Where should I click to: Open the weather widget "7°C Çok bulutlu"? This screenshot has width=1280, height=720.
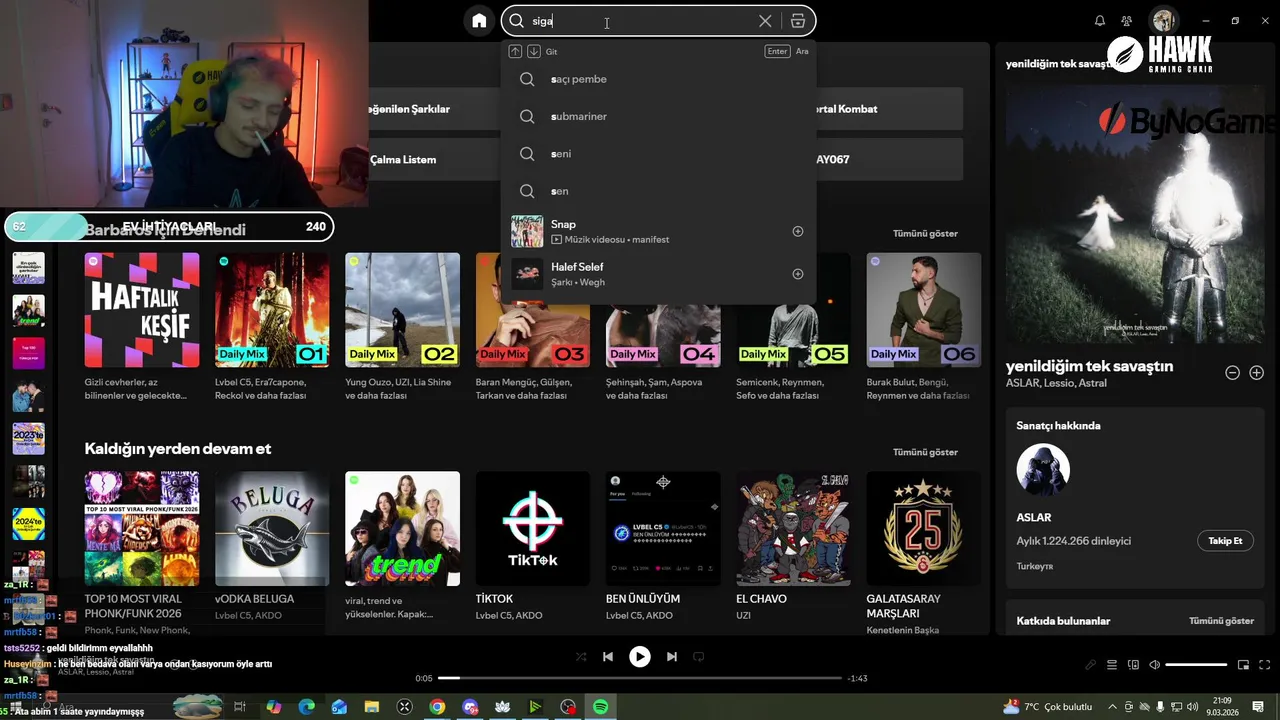(x=1048, y=707)
